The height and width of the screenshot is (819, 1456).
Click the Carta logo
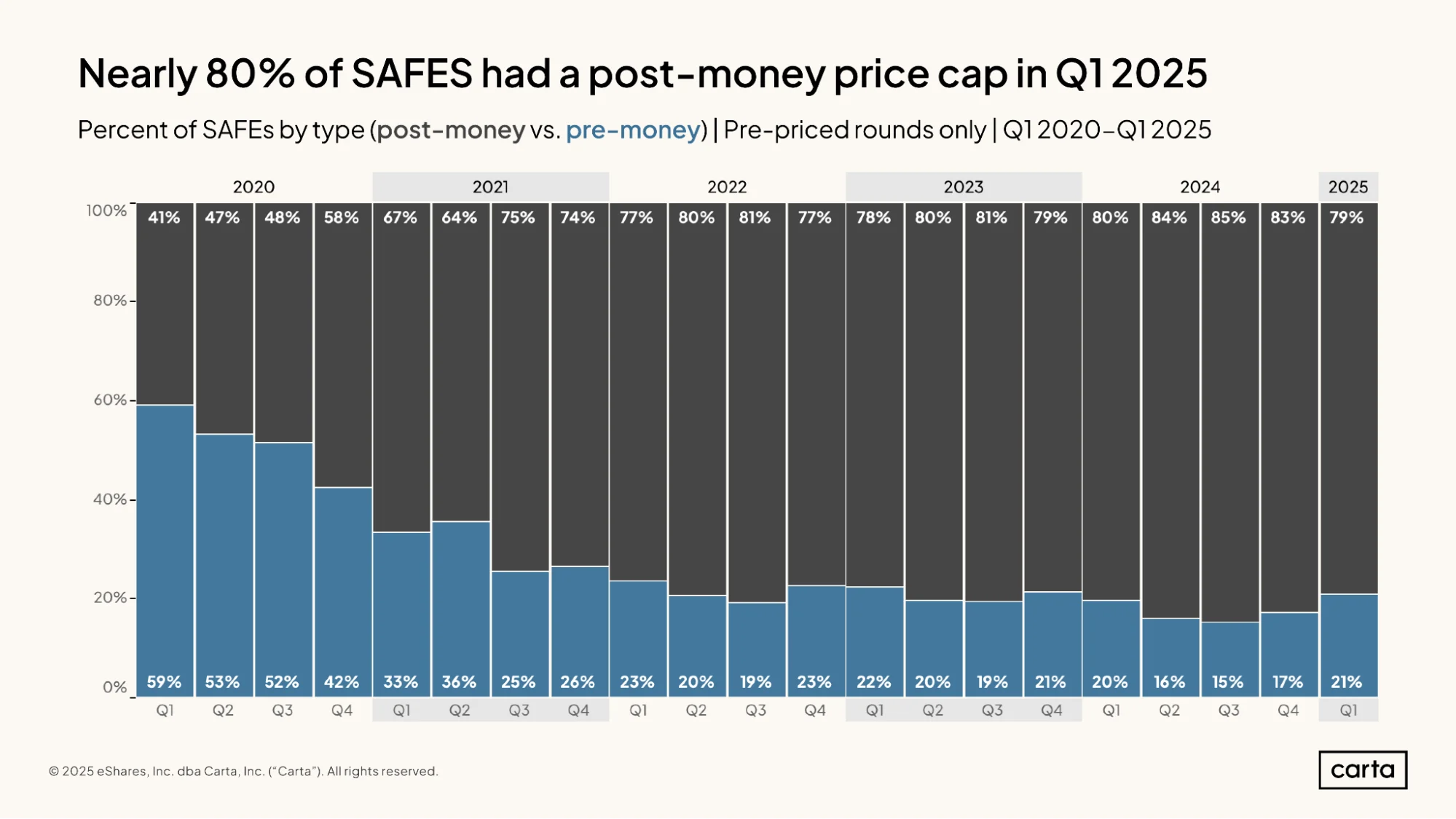coord(1363,769)
